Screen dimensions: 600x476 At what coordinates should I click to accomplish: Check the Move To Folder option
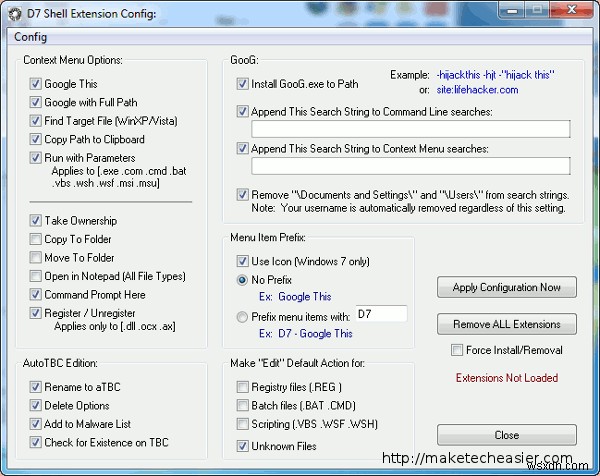coord(36,257)
